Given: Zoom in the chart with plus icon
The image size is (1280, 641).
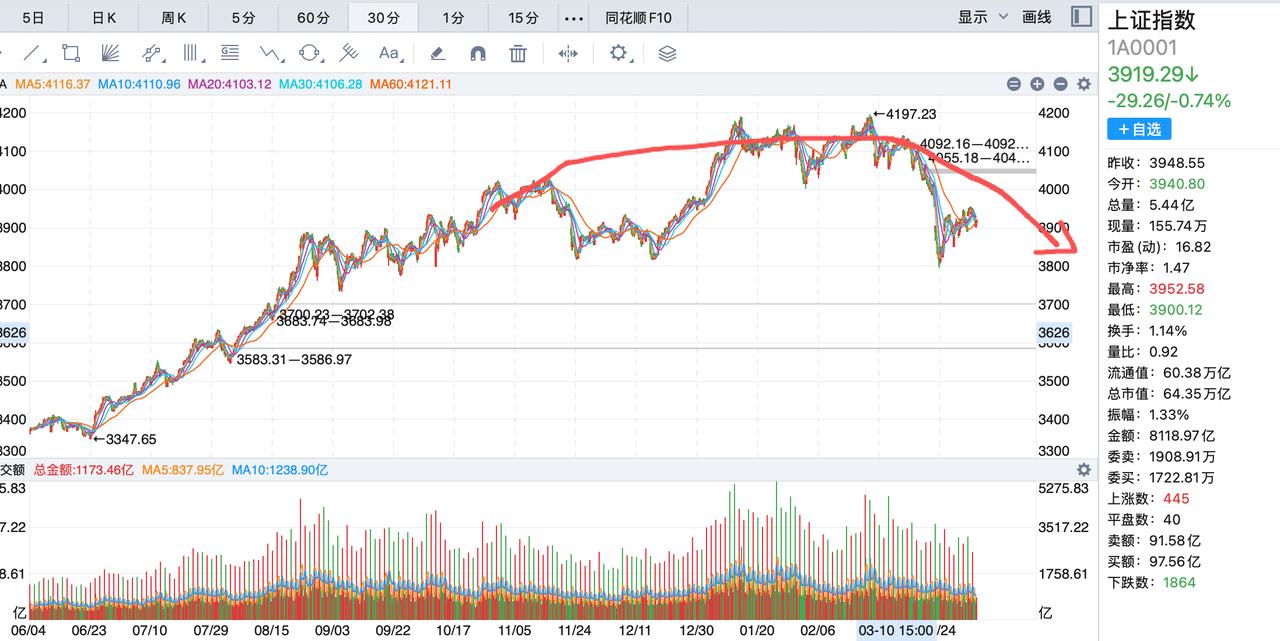Looking at the screenshot, I should pyautogui.click(x=1037, y=85).
